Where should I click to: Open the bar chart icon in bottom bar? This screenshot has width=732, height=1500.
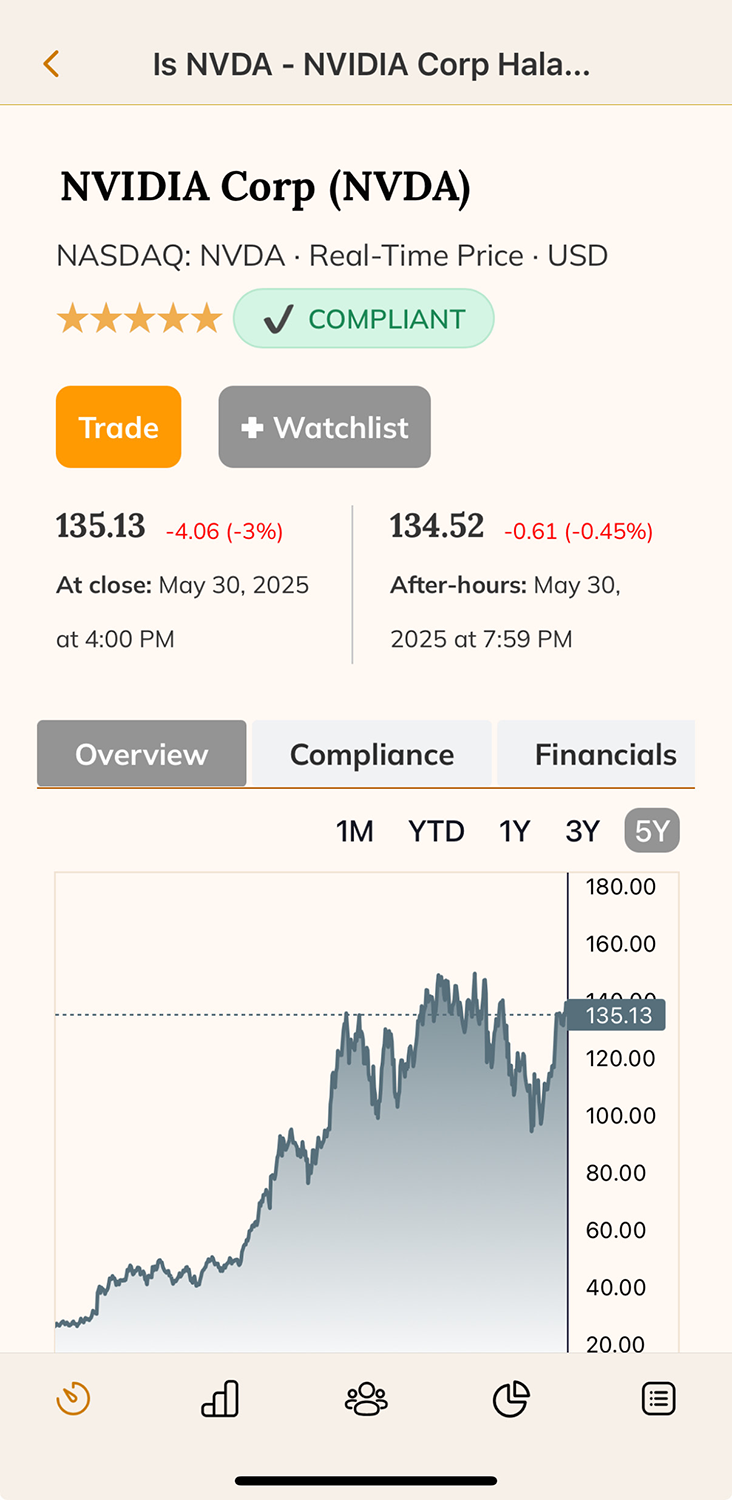tap(220, 1398)
